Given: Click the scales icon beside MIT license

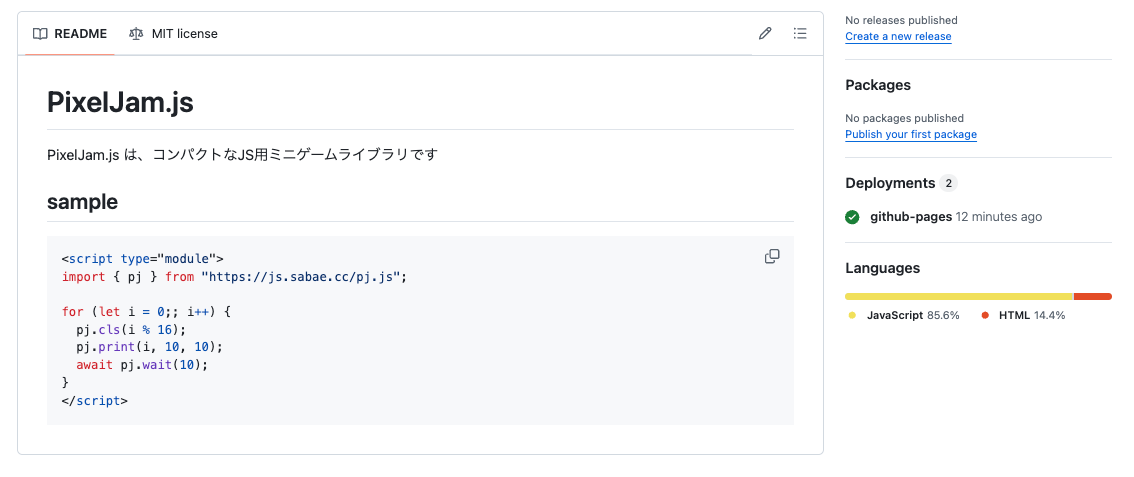Looking at the screenshot, I should click(x=136, y=34).
